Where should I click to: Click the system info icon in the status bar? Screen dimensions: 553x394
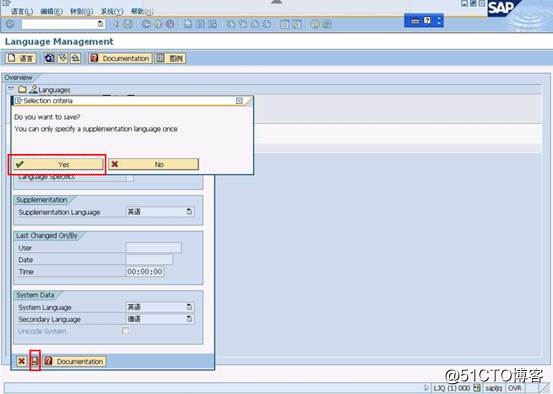tap(477, 388)
